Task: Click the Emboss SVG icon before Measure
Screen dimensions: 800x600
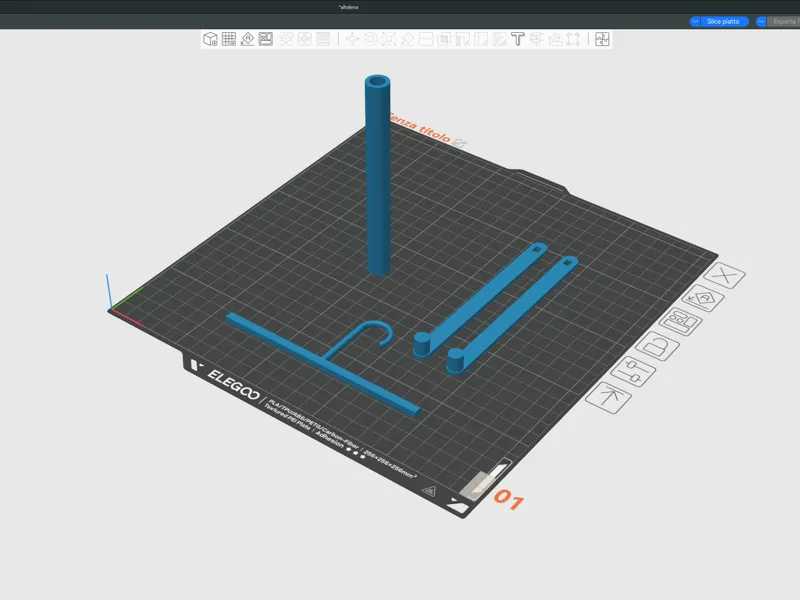Action: pos(536,39)
